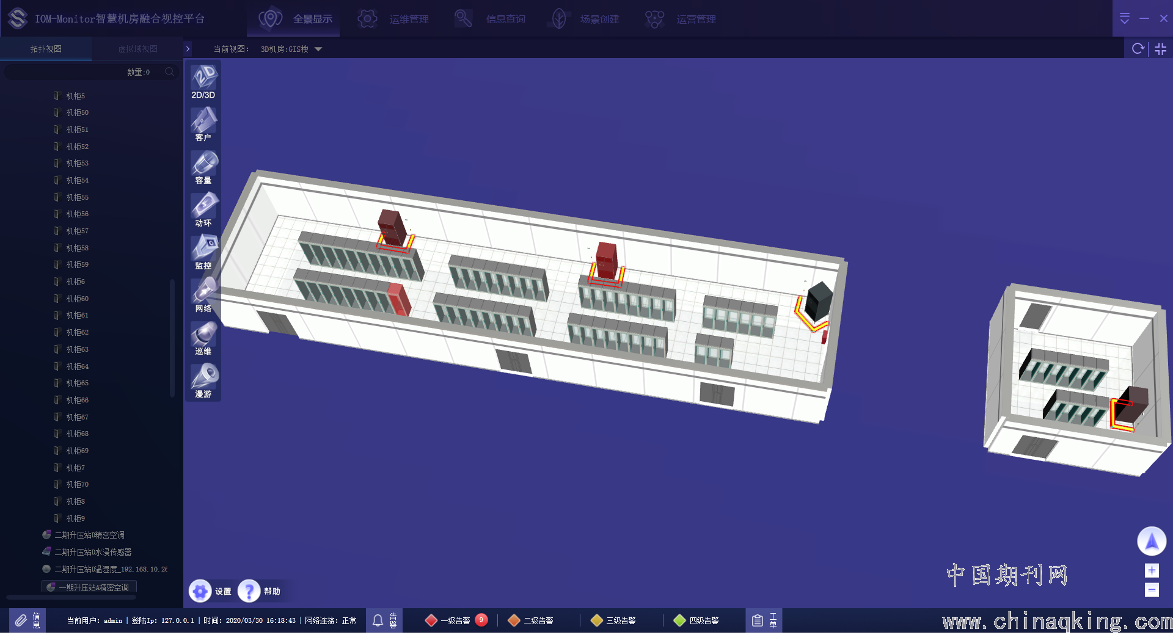Viewport: 1173px width, 633px height.
Task: Click the tree panel vertical scrollbar
Action: pos(173,338)
